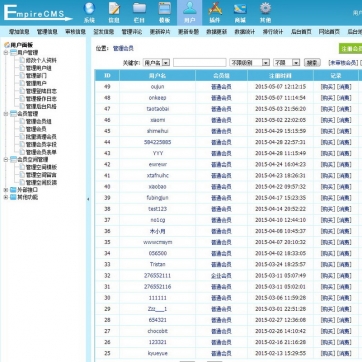Open 更新碎片 in the shortcut bar
The height and width of the screenshot is (362, 362).
point(160,32)
